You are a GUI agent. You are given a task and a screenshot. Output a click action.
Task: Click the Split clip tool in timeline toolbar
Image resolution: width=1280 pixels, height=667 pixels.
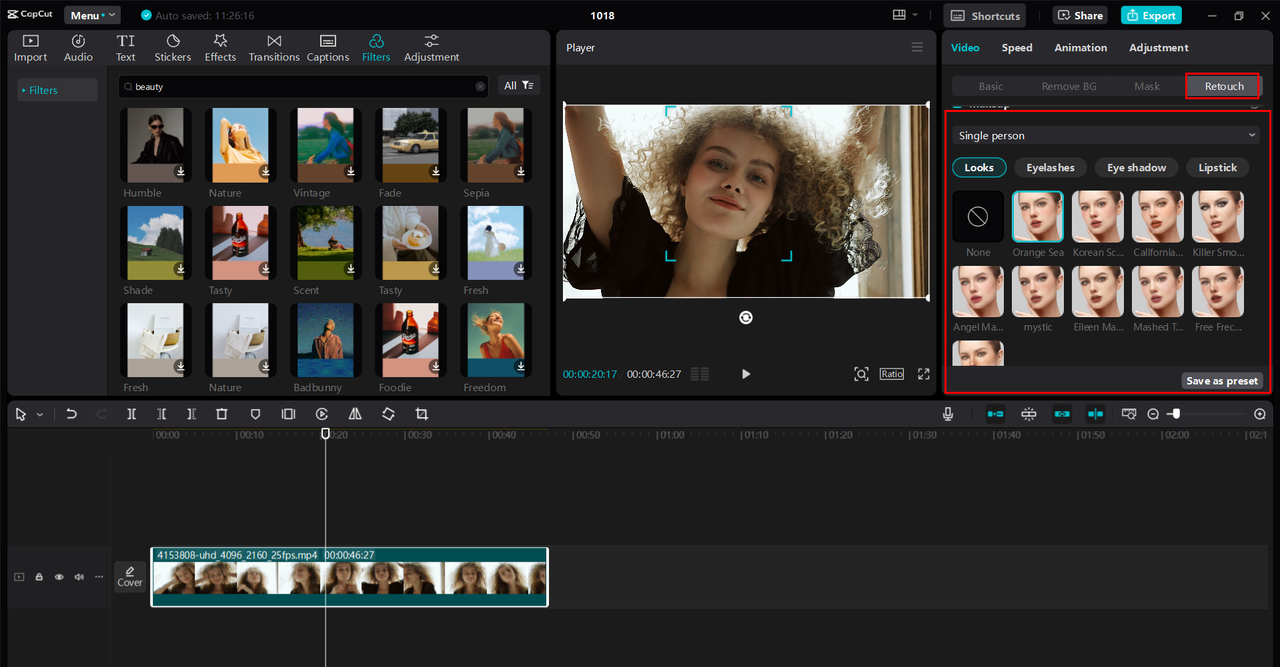(x=131, y=414)
